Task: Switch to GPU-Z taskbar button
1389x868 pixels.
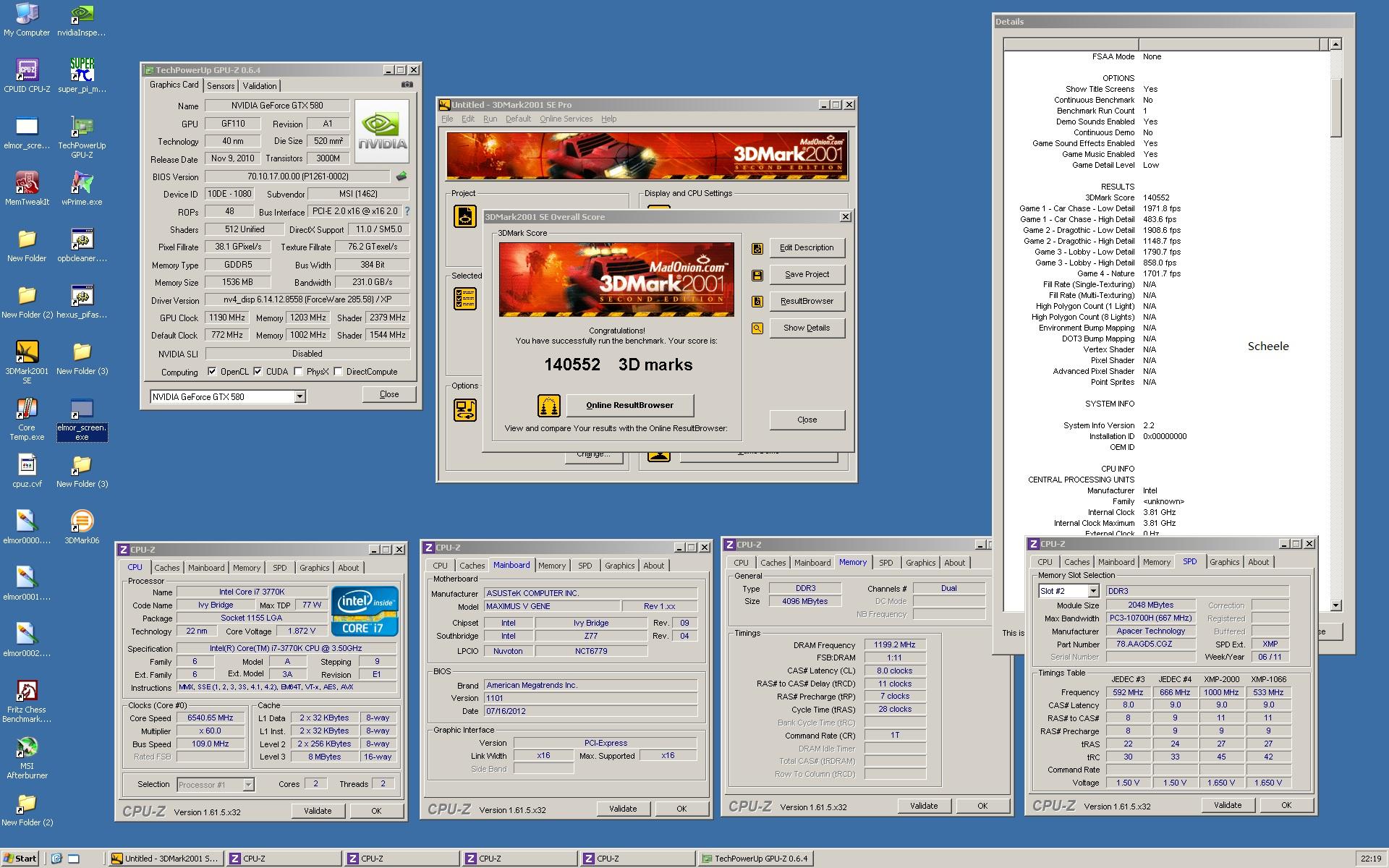Action: [x=756, y=859]
